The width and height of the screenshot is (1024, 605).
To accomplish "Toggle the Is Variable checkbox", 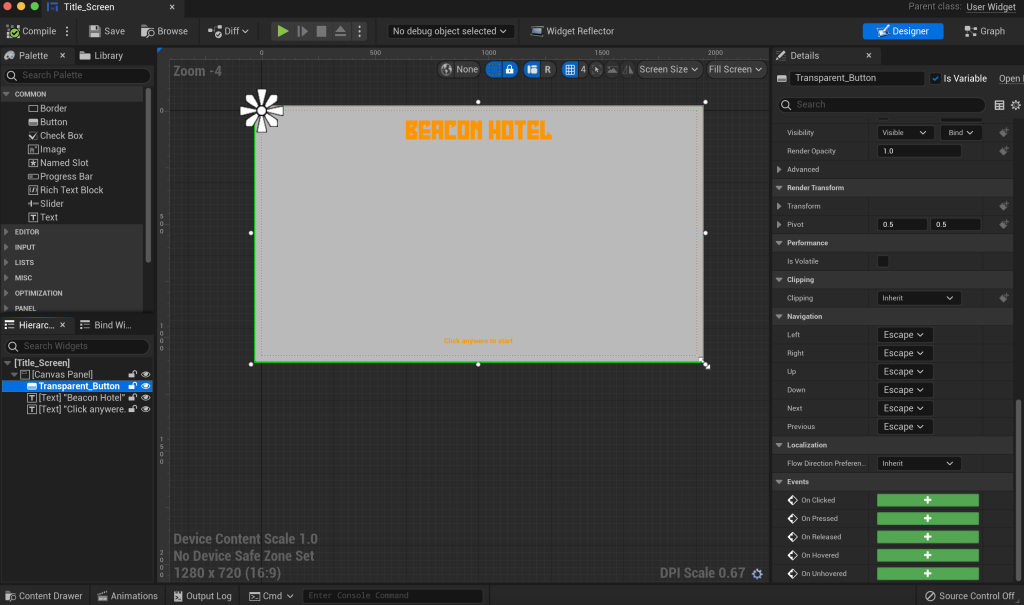I will [x=935, y=79].
